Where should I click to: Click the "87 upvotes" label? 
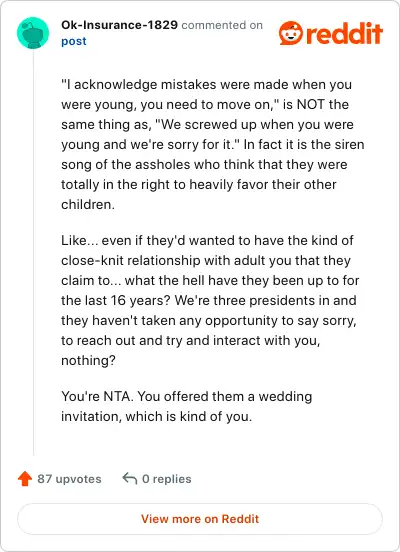pos(69,479)
